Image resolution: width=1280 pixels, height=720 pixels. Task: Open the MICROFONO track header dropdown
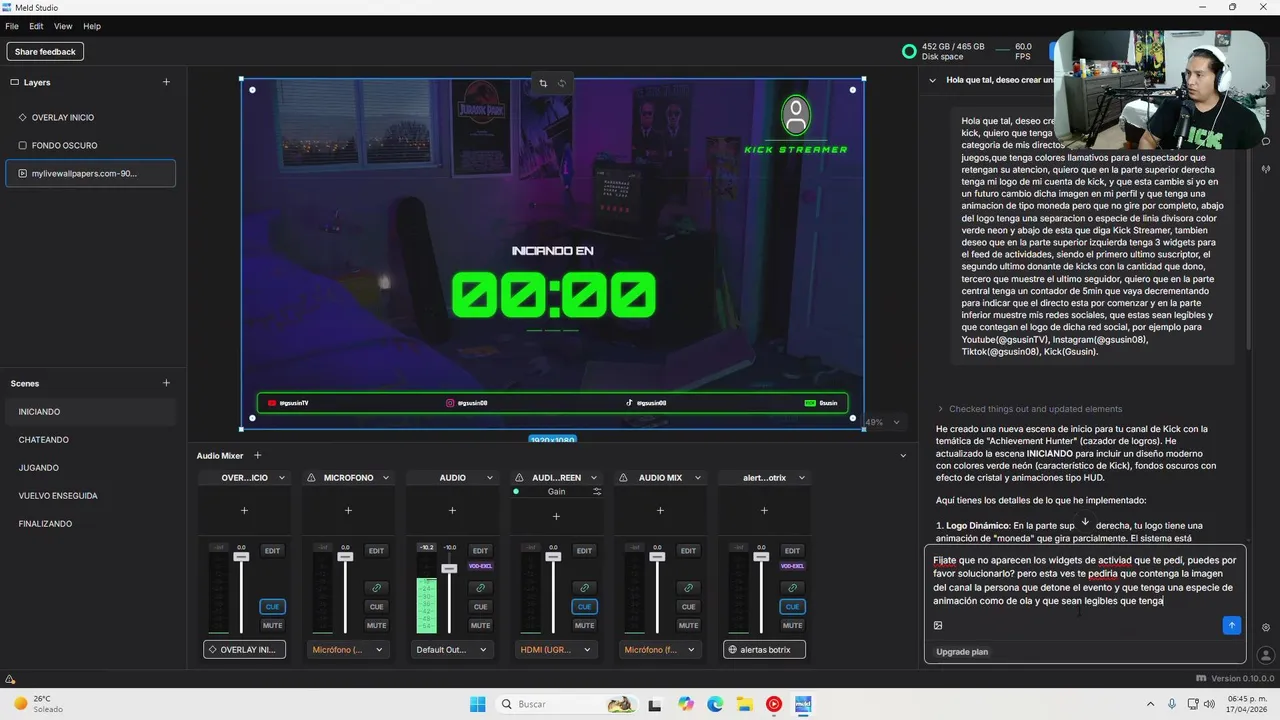(x=385, y=478)
